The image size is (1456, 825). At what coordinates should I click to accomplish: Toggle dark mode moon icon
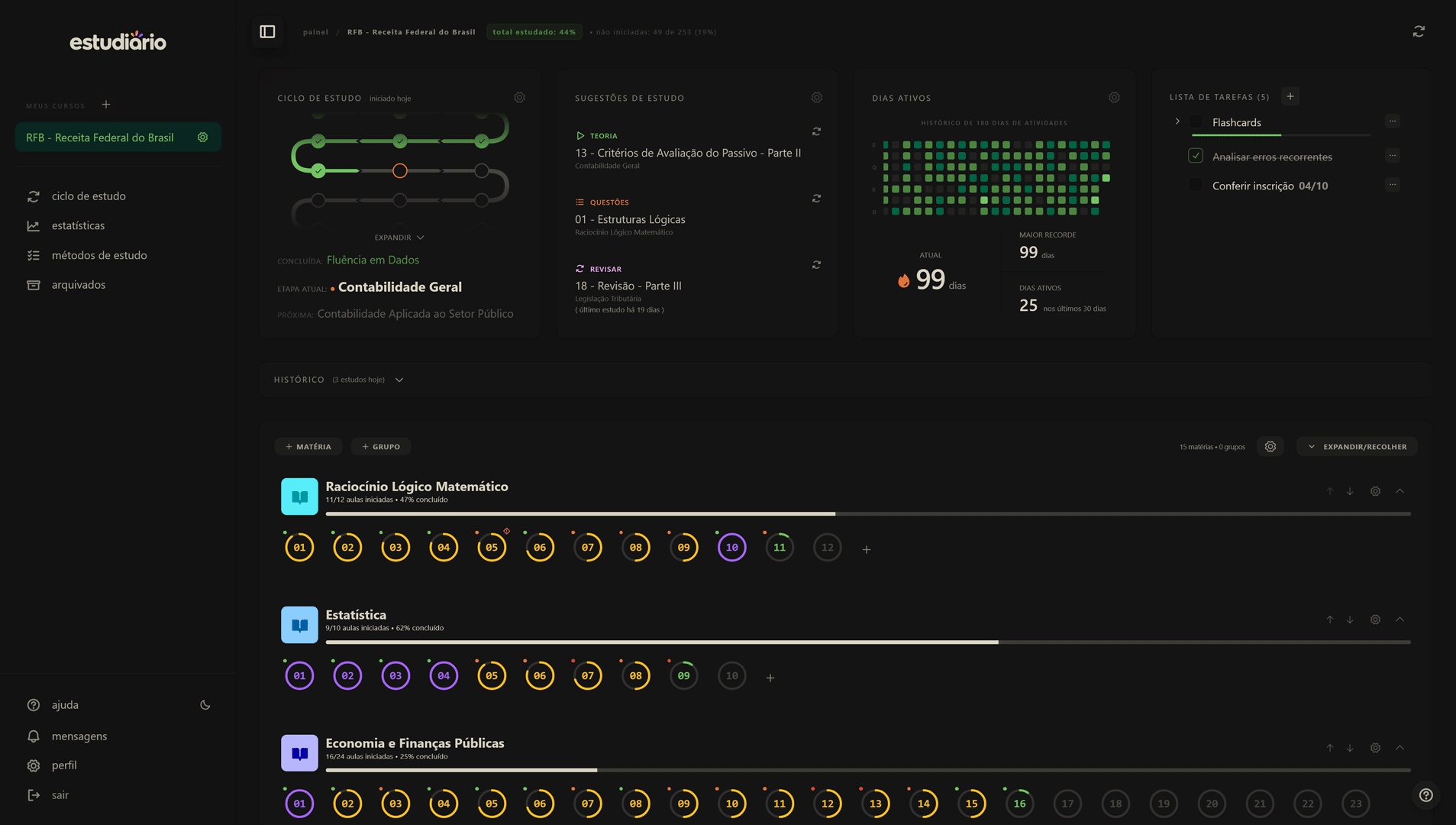205,705
